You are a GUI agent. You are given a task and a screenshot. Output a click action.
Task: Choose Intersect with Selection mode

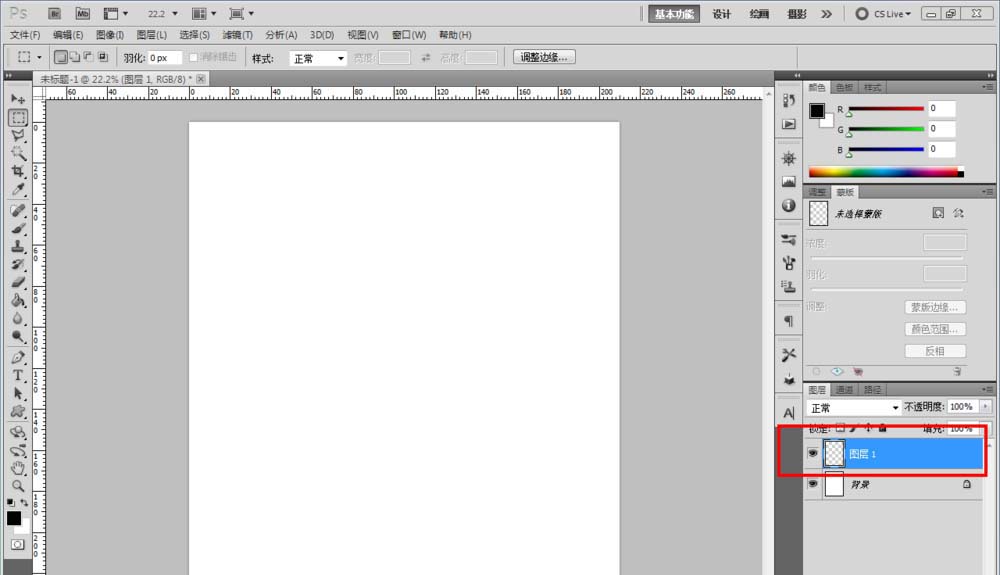pos(103,57)
